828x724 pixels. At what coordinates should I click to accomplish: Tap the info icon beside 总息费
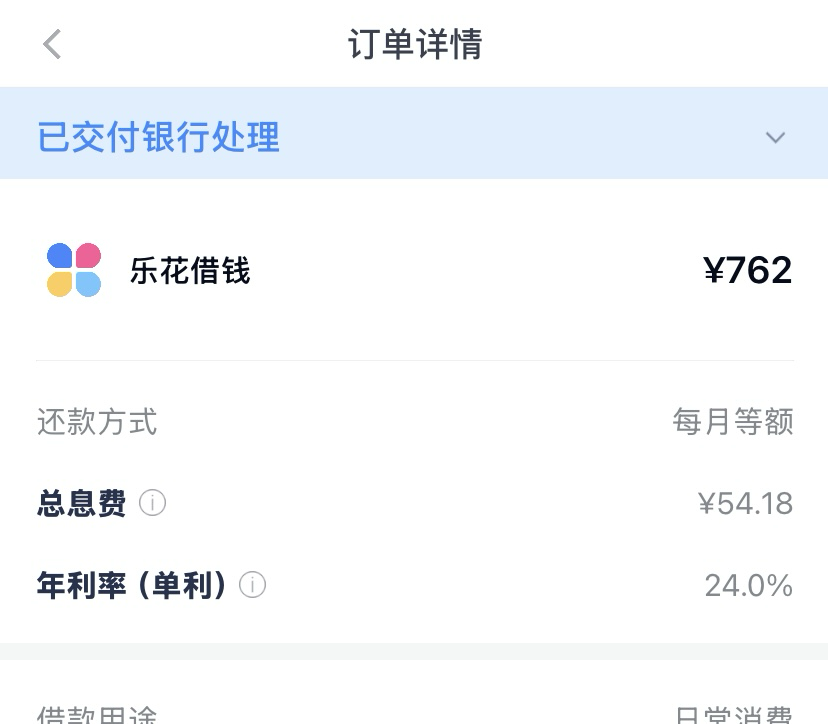click(152, 503)
